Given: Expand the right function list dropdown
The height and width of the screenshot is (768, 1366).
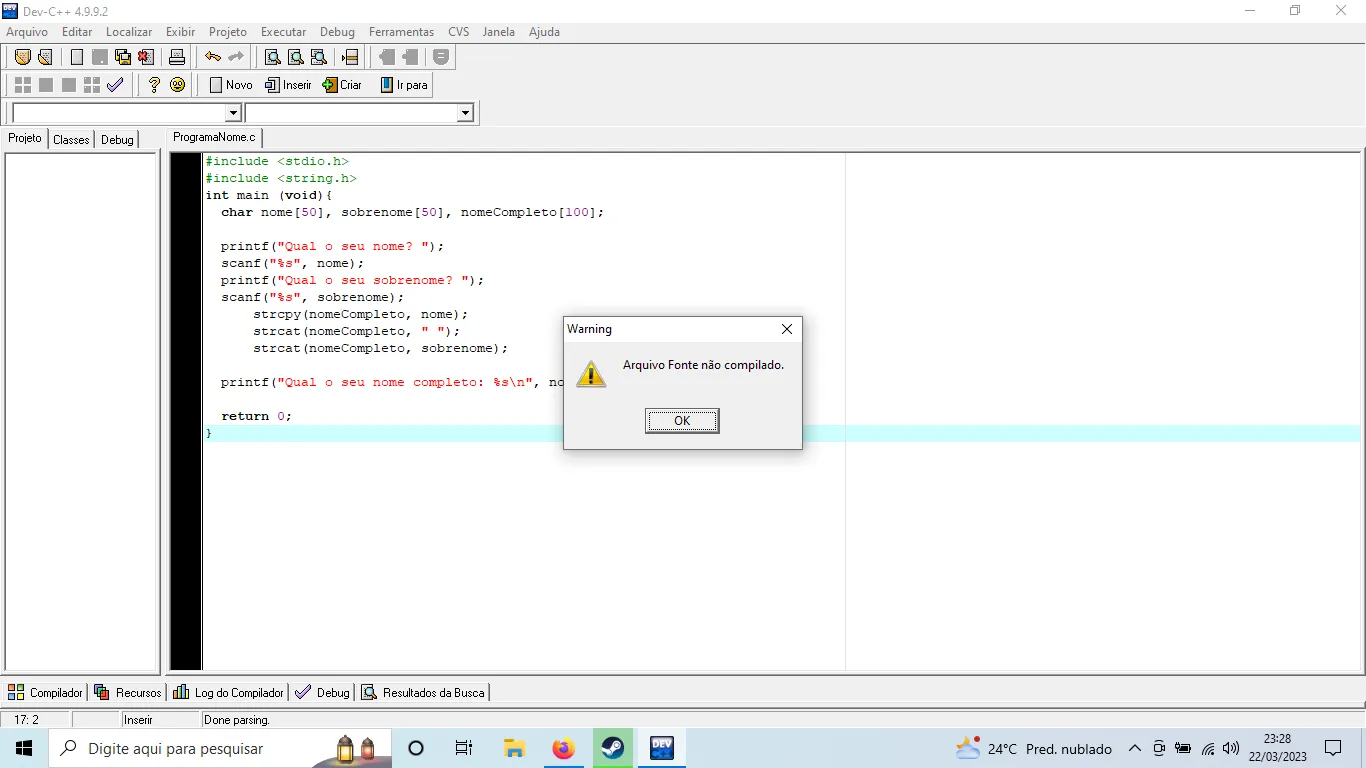Looking at the screenshot, I should point(465,113).
